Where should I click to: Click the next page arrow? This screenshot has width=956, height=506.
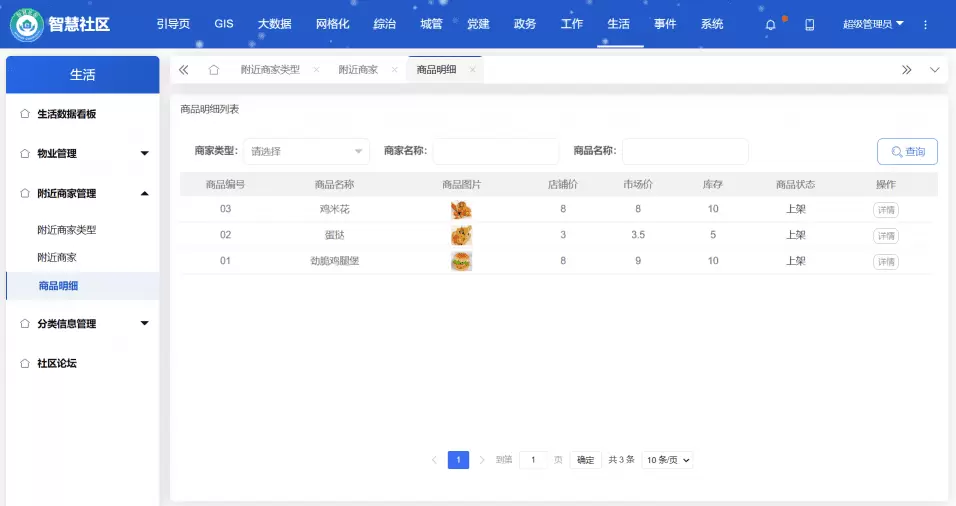tap(482, 460)
